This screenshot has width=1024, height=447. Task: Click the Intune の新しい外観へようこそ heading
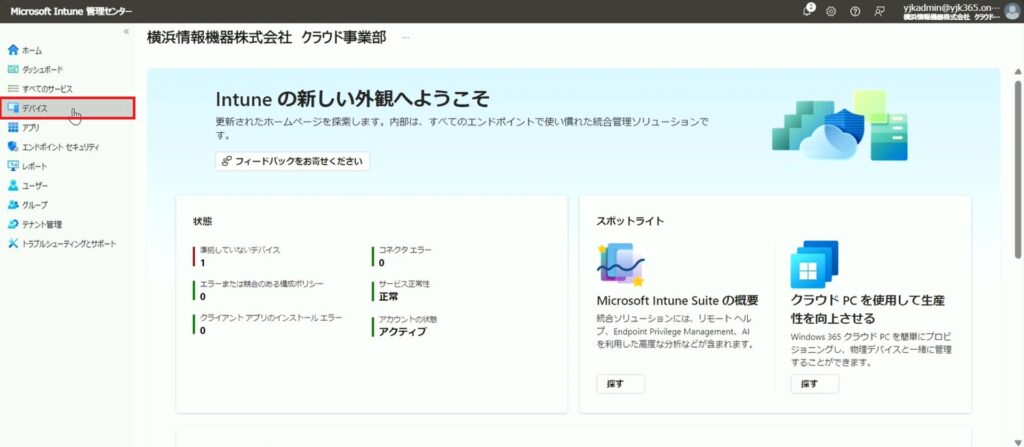[x=352, y=100]
